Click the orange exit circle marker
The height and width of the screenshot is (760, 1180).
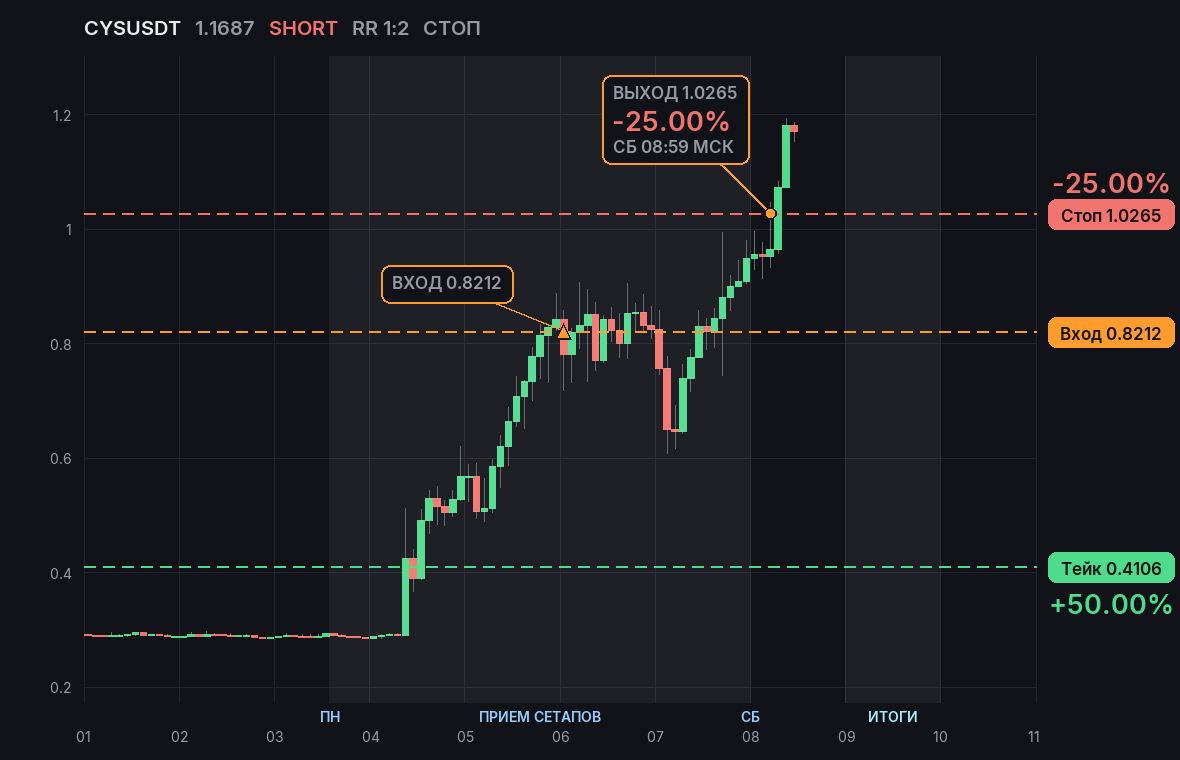click(x=771, y=214)
